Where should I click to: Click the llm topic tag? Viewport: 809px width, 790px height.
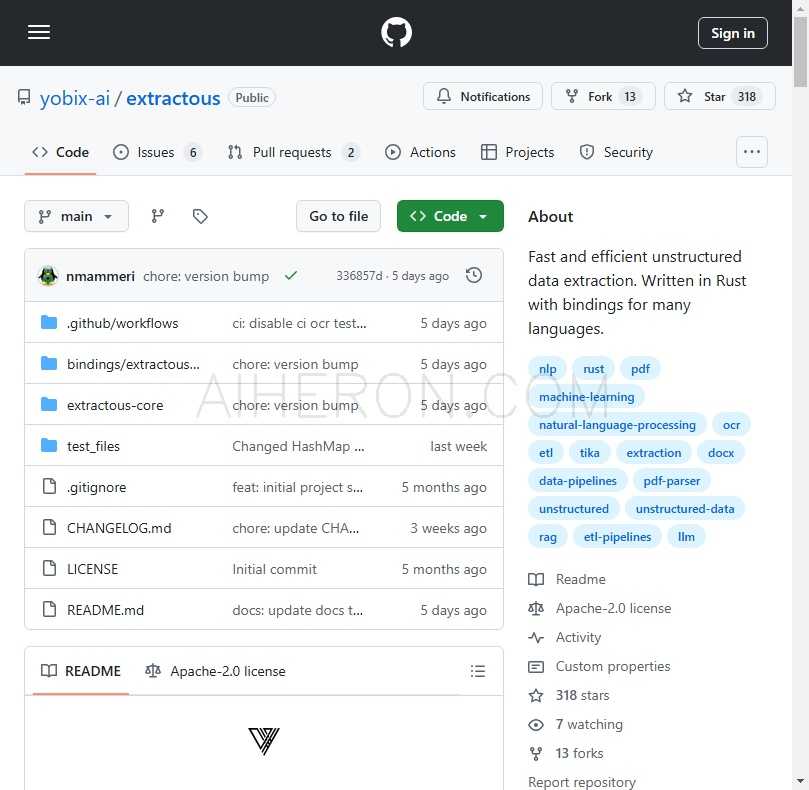(x=686, y=537)
